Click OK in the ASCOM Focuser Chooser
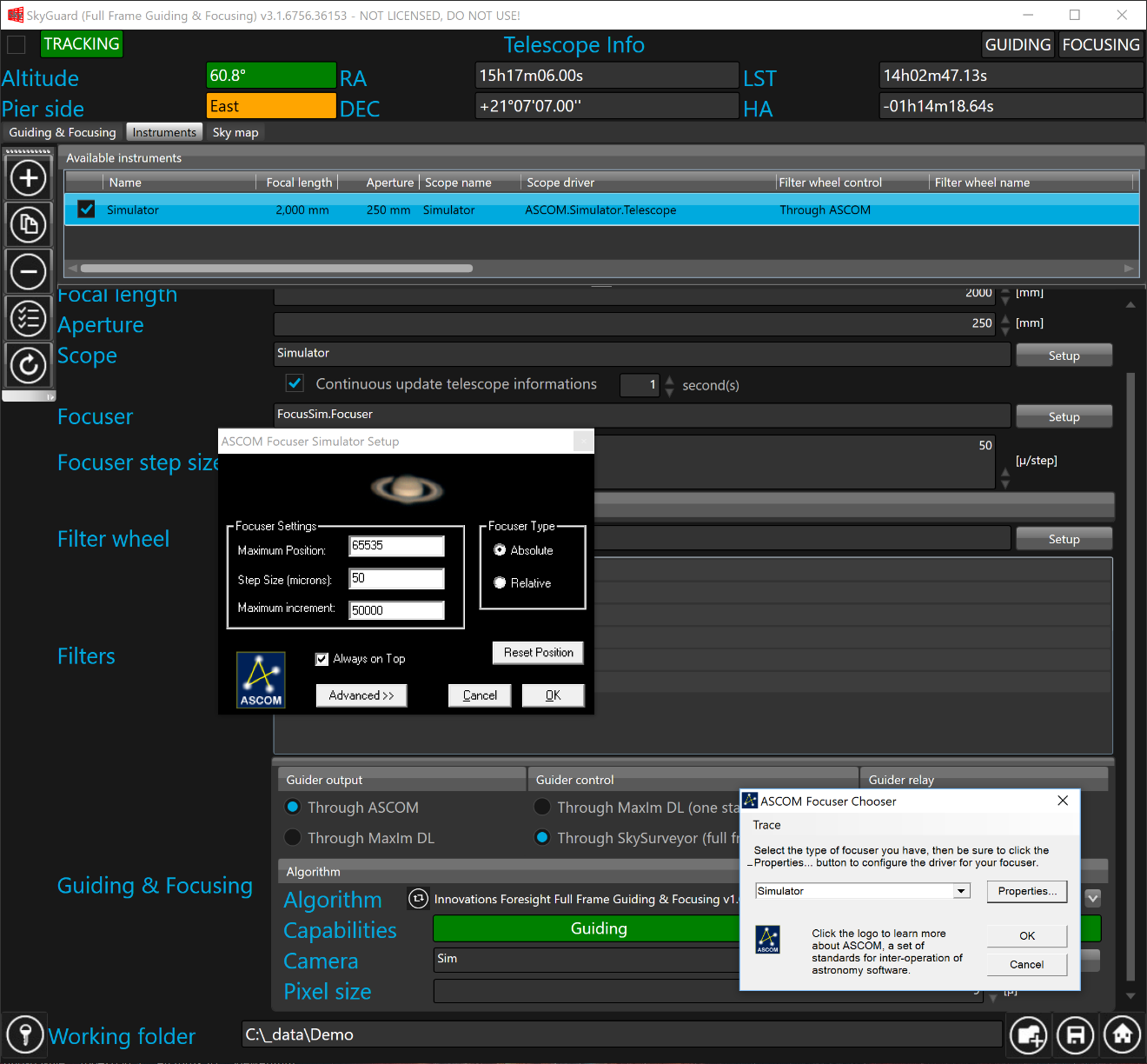The width and height of the screenshot is (1147, 1064). point(1027,936)
